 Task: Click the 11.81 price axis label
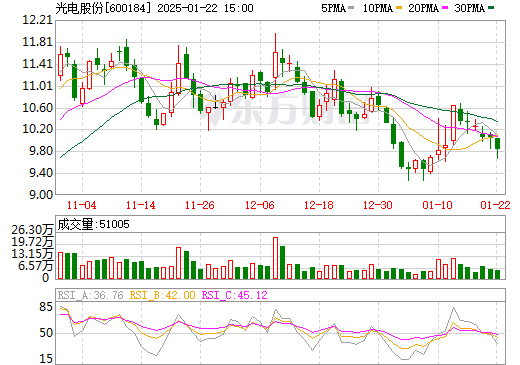click(38, 42)
